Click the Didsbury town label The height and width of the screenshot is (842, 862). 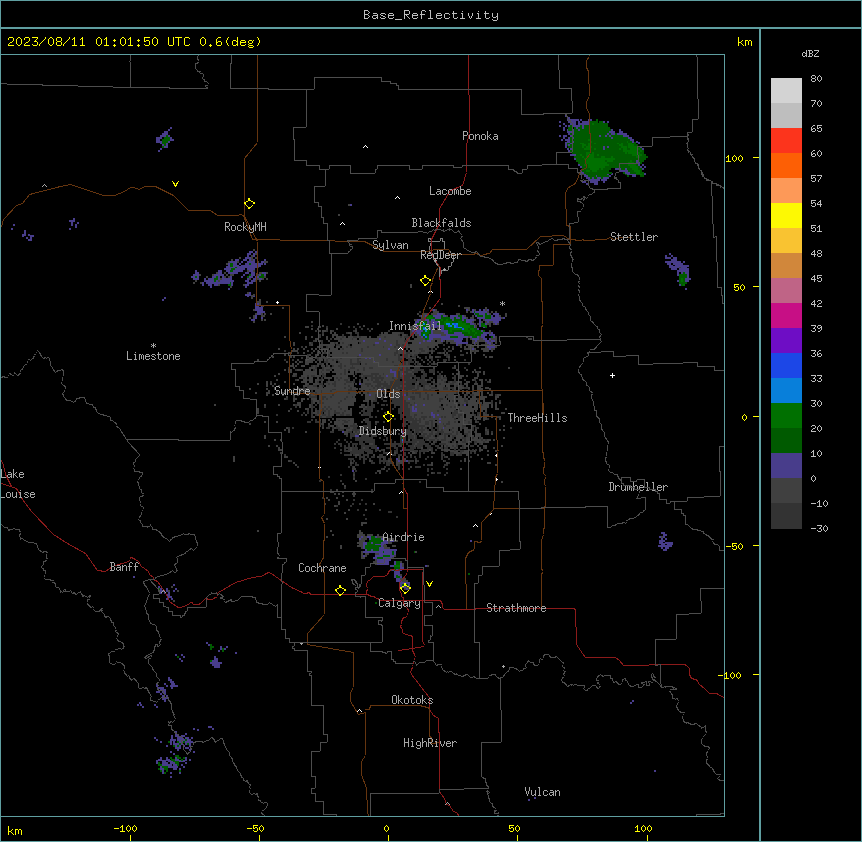[x=383, y=431]
